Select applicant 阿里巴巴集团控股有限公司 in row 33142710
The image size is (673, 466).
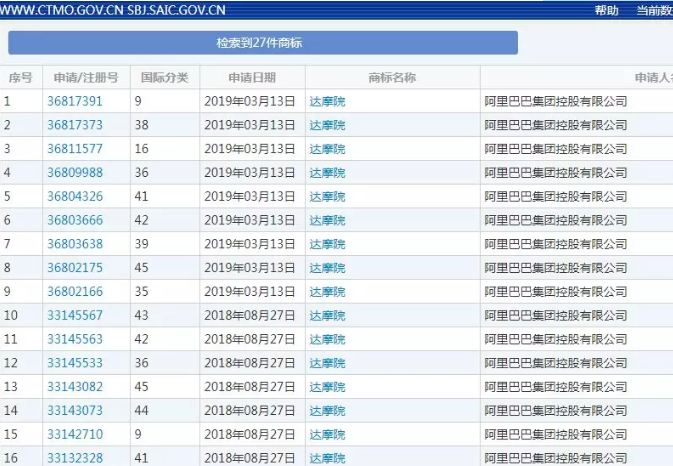tap(556, 434)
